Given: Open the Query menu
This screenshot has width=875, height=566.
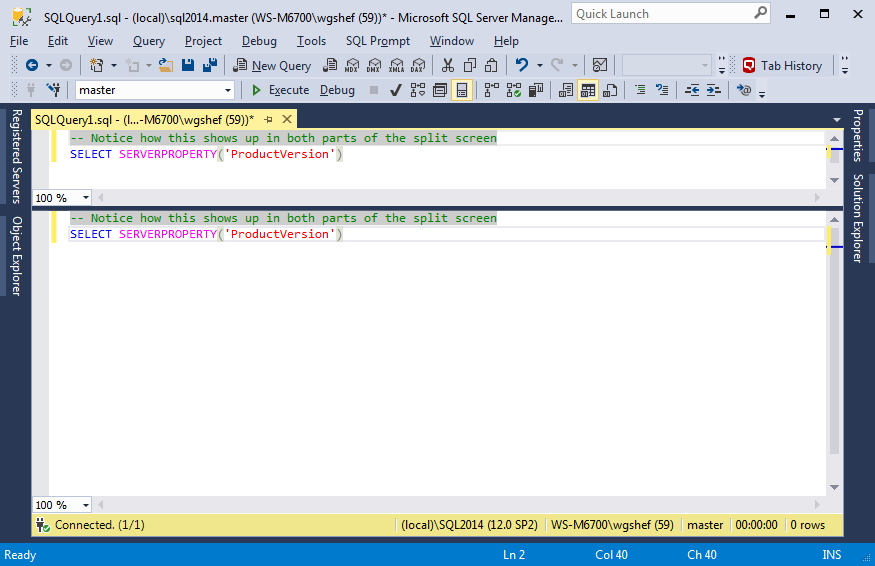Looking at the screenshot, I should (148, 41).
